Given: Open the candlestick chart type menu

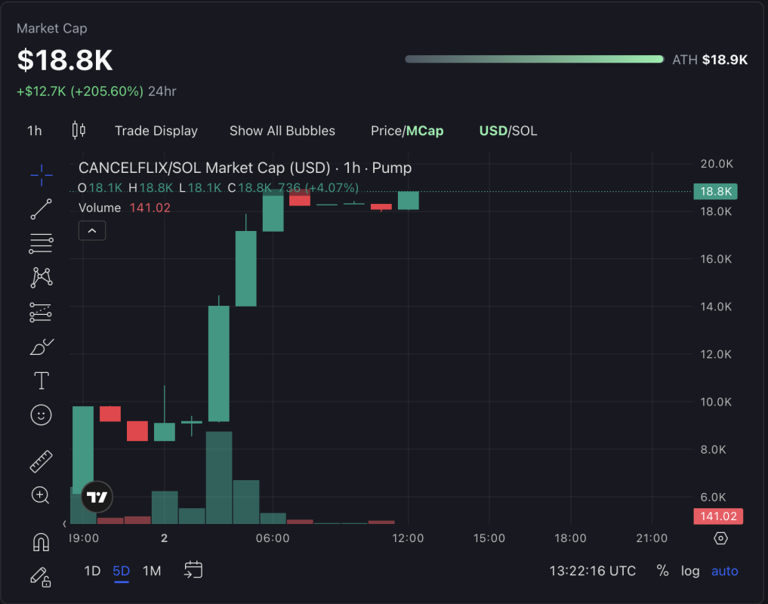Looking at the screenshot, I should [79, 131].
